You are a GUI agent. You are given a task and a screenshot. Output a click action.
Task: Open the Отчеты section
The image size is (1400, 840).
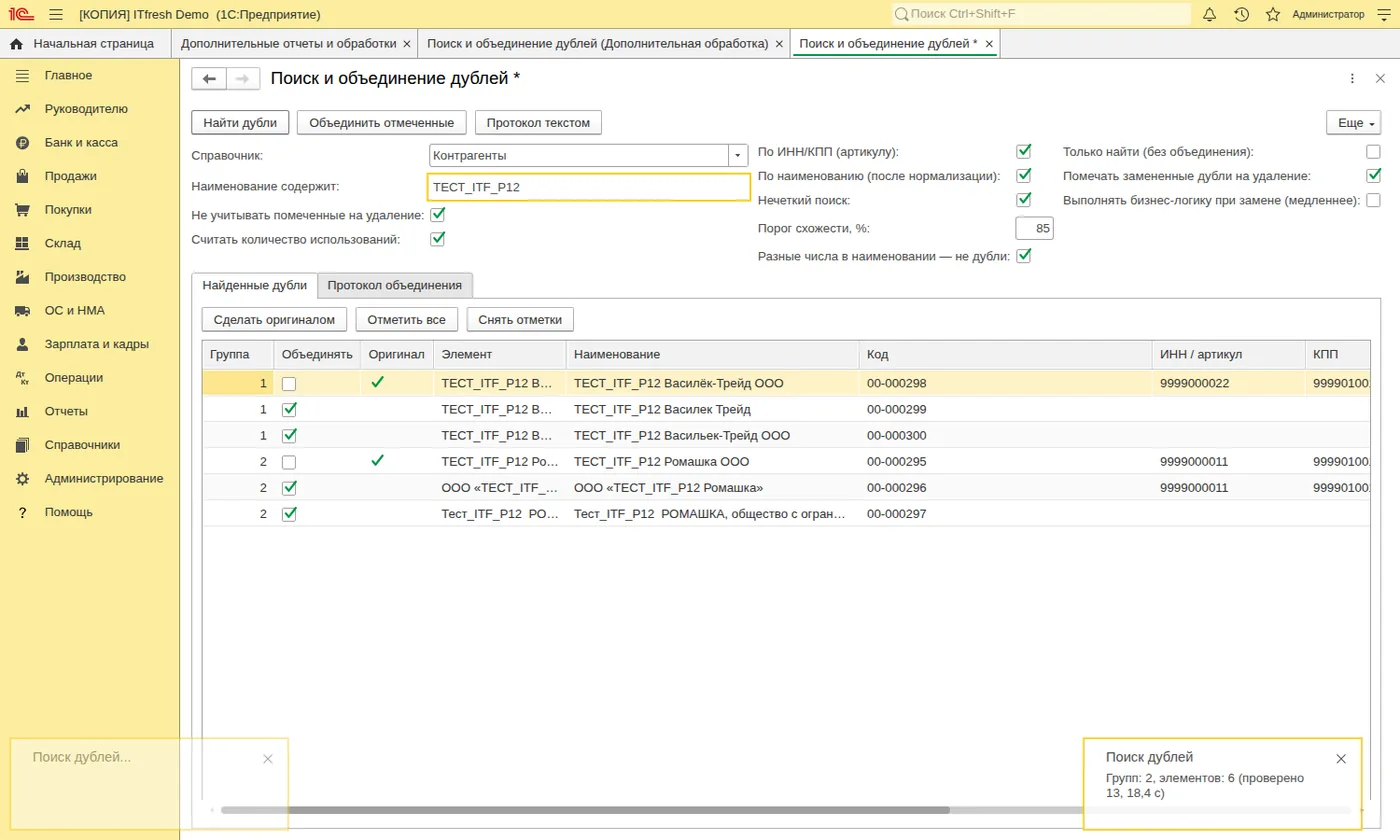coord(66,411)
